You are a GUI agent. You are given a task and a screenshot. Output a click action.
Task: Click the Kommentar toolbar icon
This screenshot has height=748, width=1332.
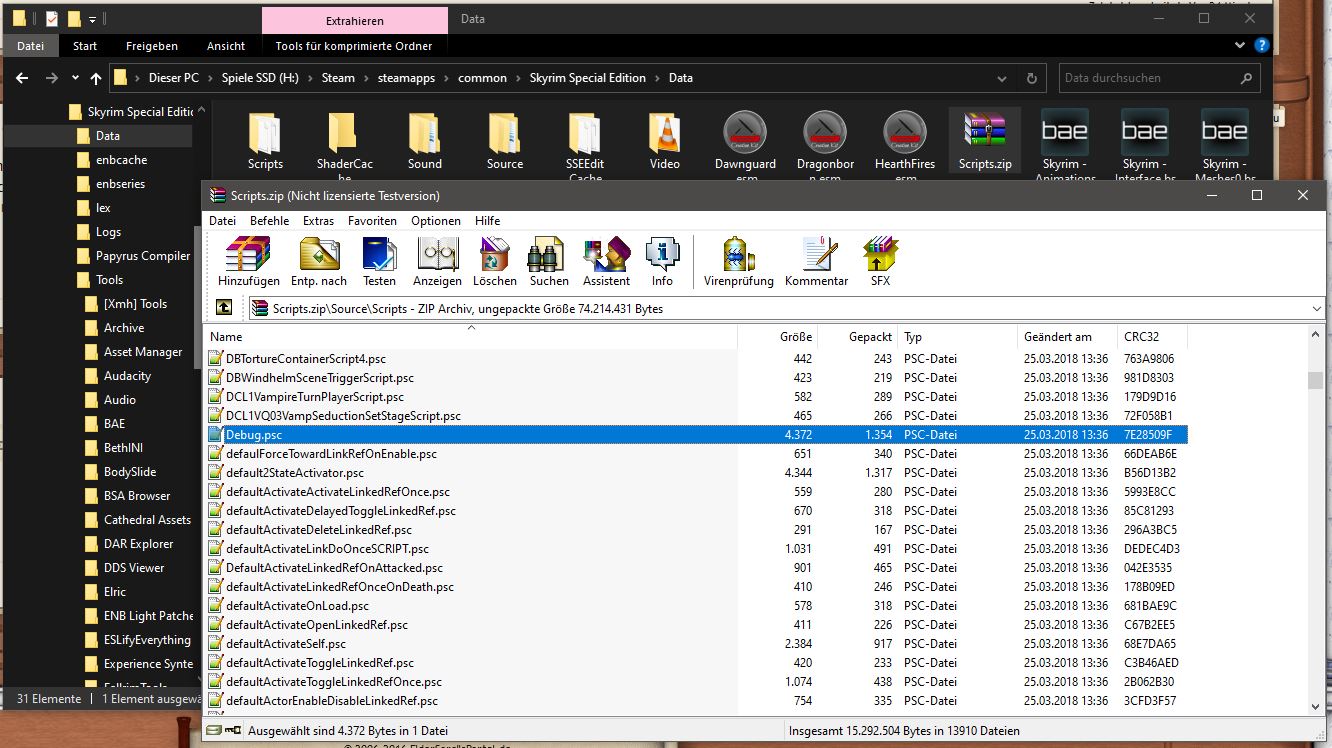coord(816,262)
